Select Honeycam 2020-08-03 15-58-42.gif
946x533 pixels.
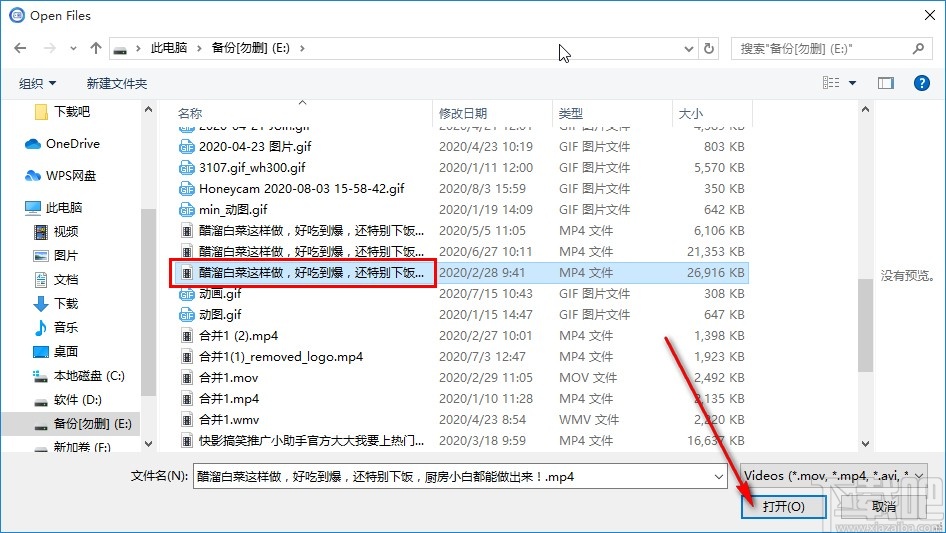click(301, 188)
